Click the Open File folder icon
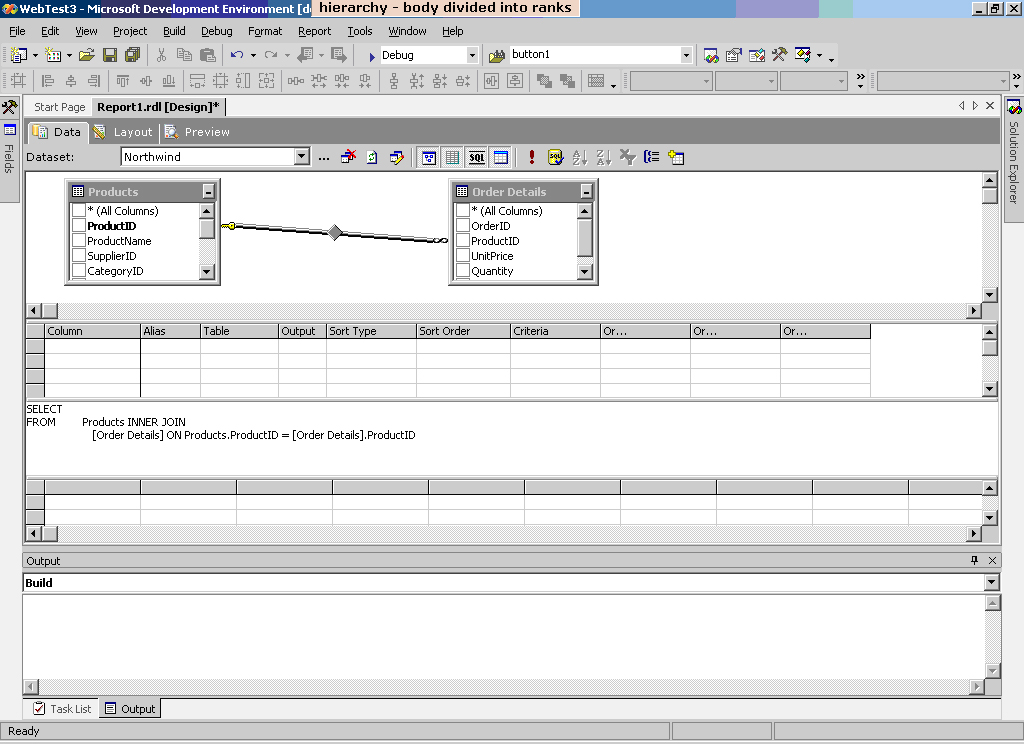1024x744 pixels. point(87,55)
